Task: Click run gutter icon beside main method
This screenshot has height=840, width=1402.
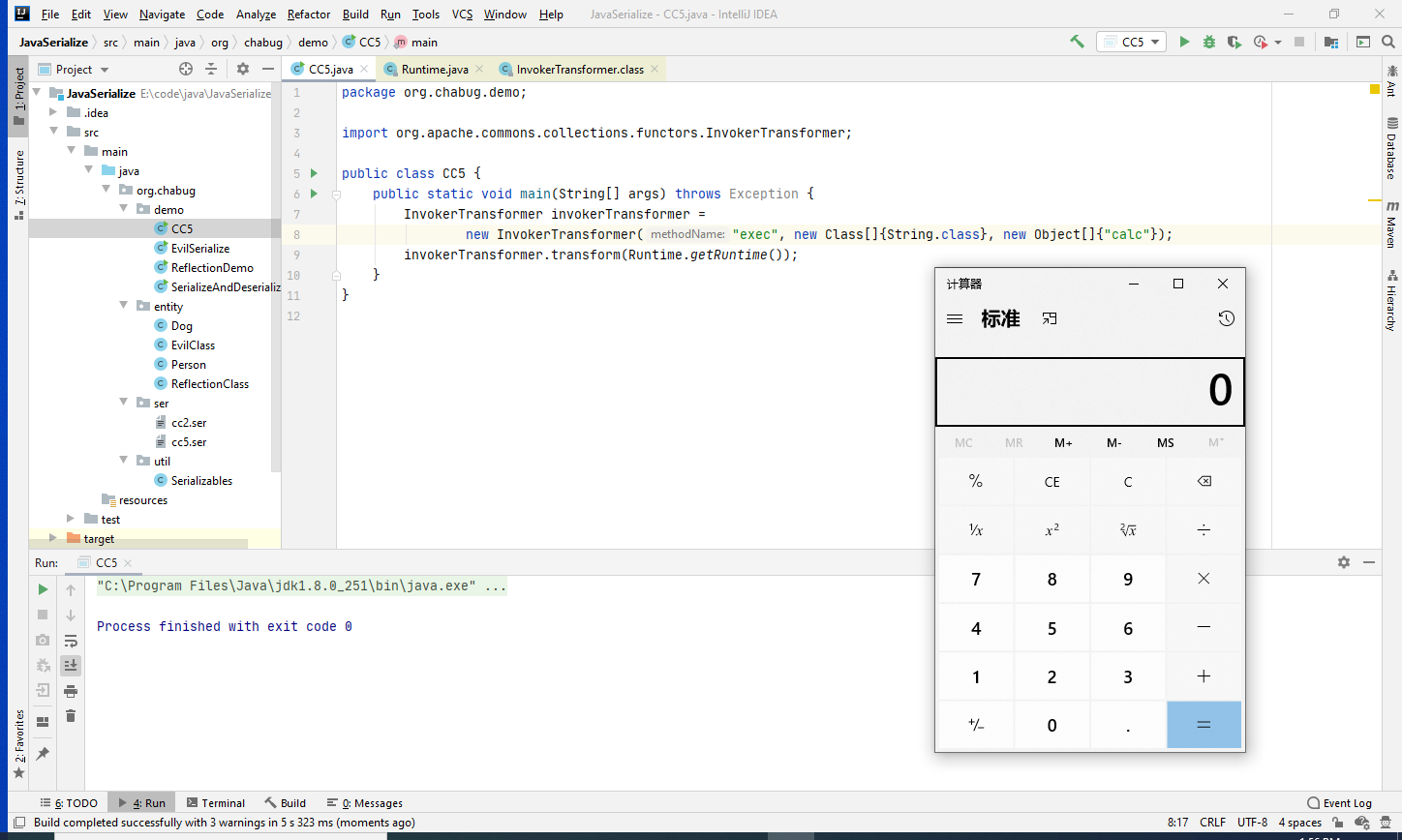Action: click(x=314, y=194)
